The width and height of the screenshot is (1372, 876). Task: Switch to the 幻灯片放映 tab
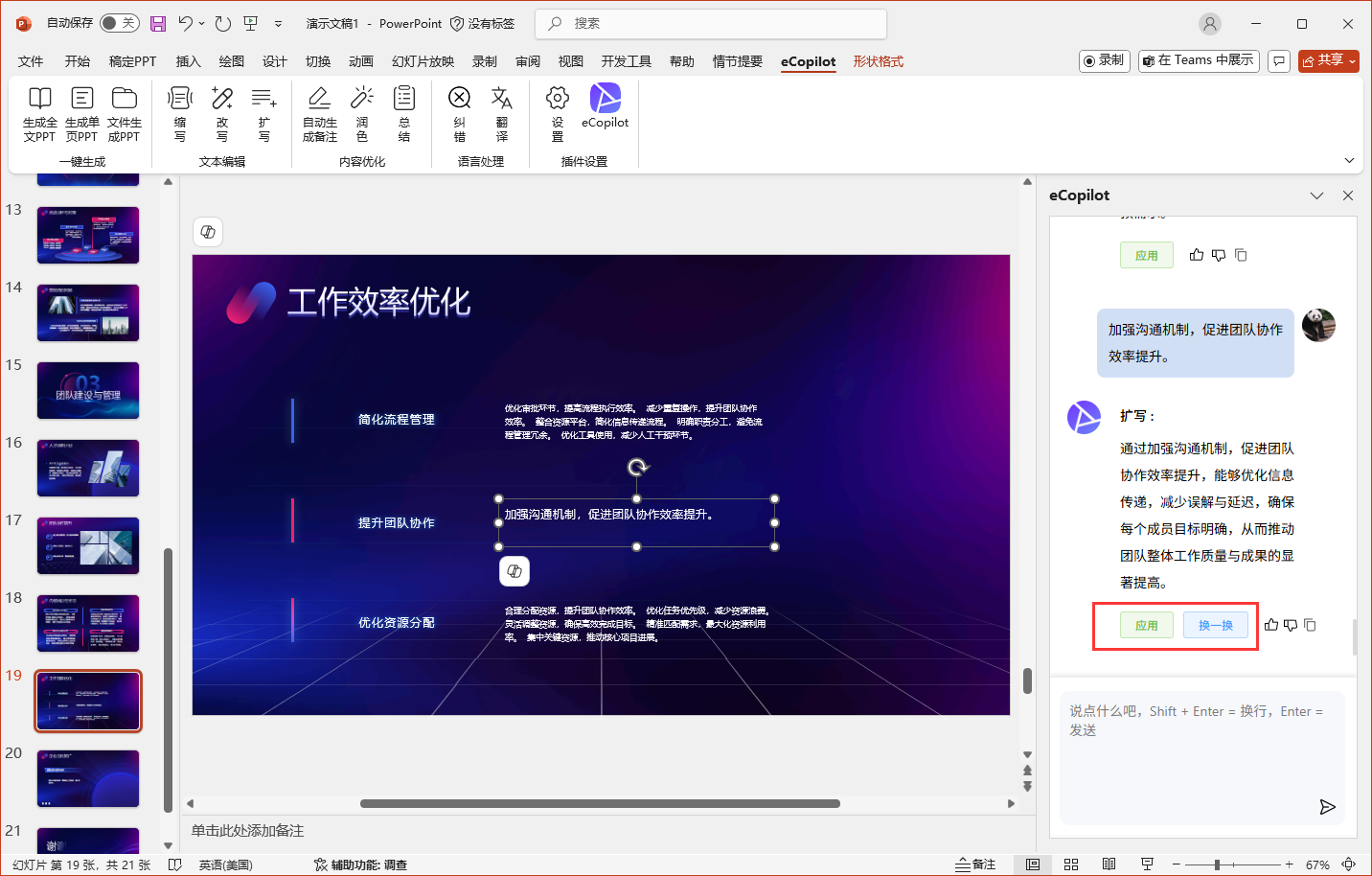tap(423, 61)
